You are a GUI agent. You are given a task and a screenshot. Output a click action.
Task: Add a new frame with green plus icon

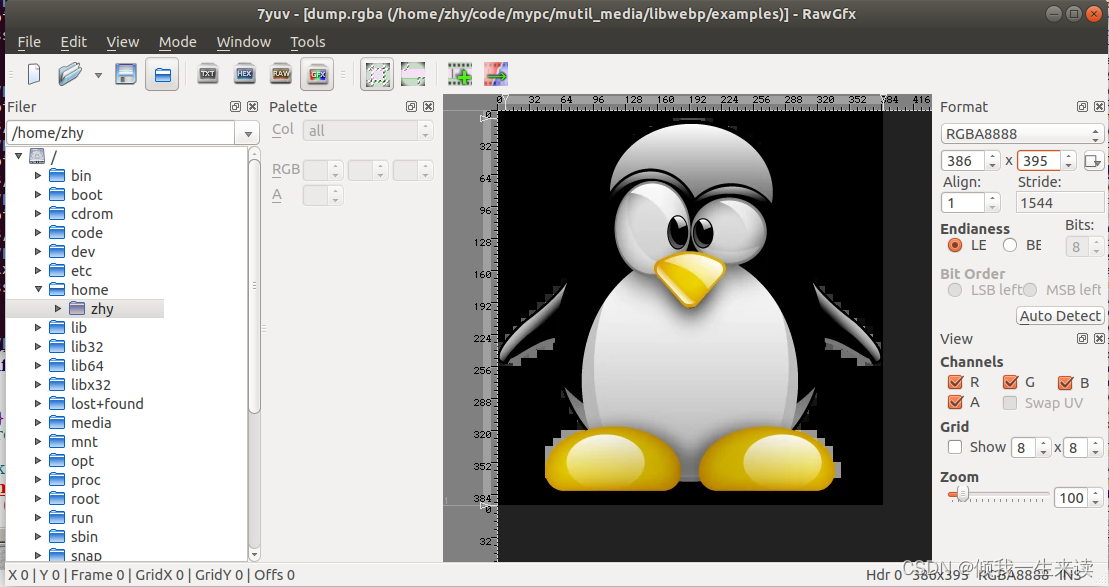coord(460,73)
